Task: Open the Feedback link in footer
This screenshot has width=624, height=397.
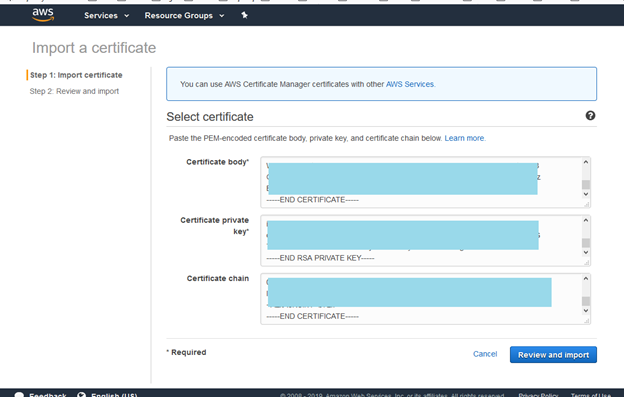Action: click(x=48, y=395)
